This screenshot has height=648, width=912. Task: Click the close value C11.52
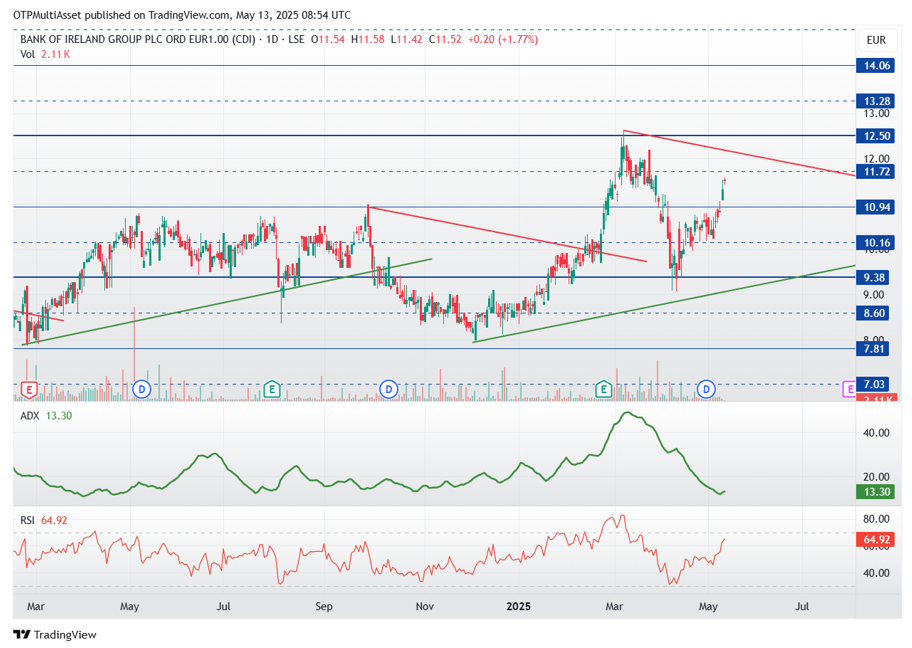click(445, 40)
